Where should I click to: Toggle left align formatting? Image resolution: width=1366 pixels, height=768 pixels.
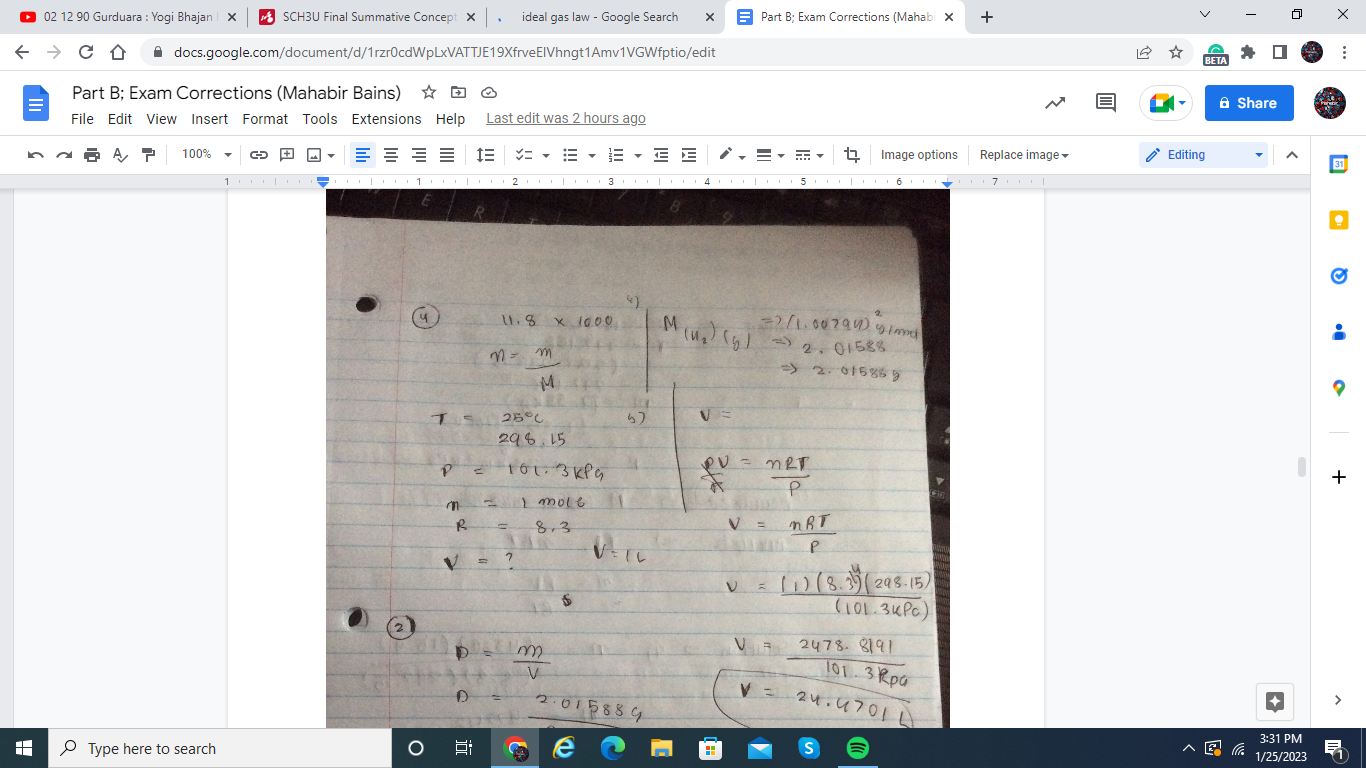pos(363,155)
